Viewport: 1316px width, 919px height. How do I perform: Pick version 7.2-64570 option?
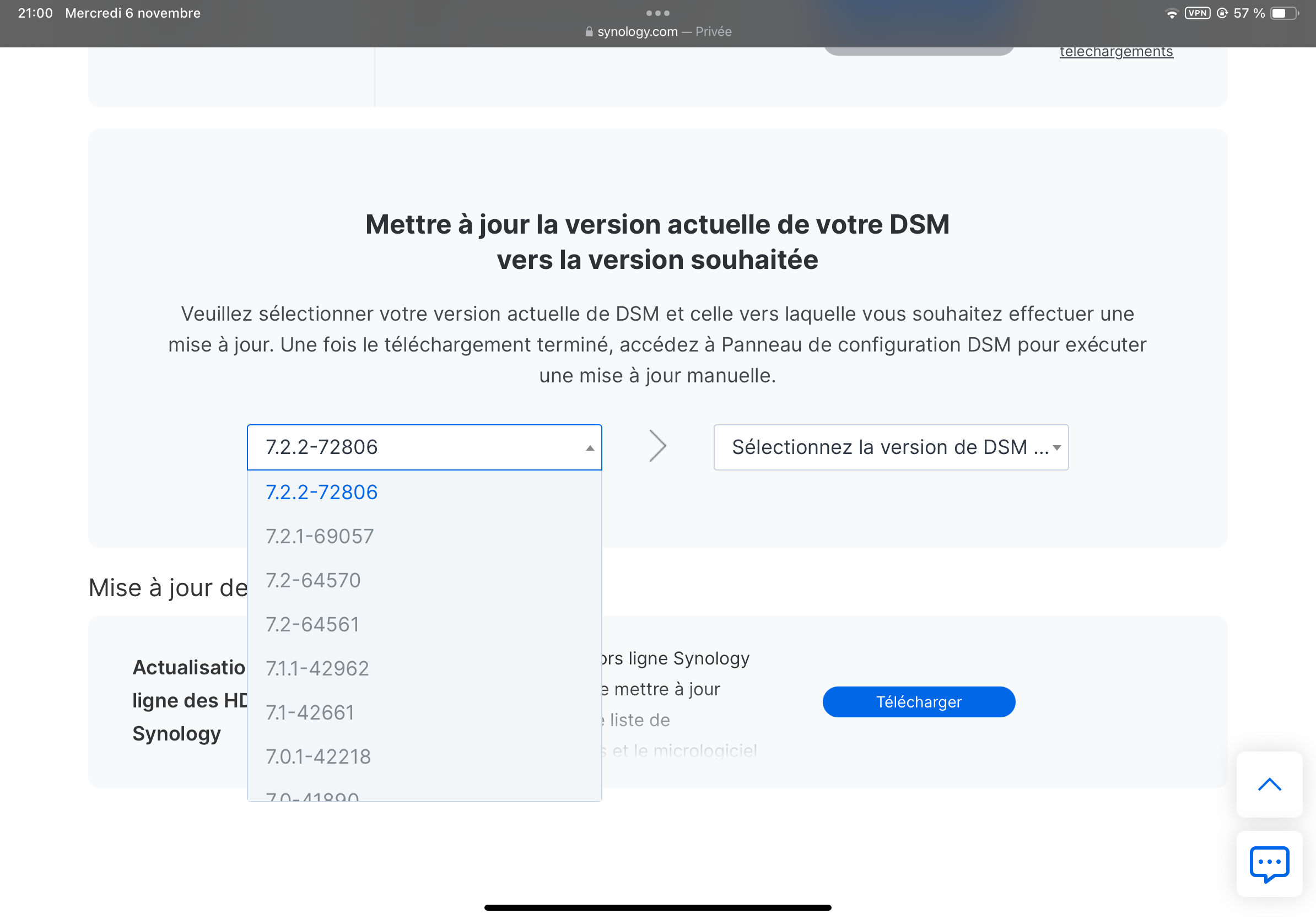pos(313,580)
